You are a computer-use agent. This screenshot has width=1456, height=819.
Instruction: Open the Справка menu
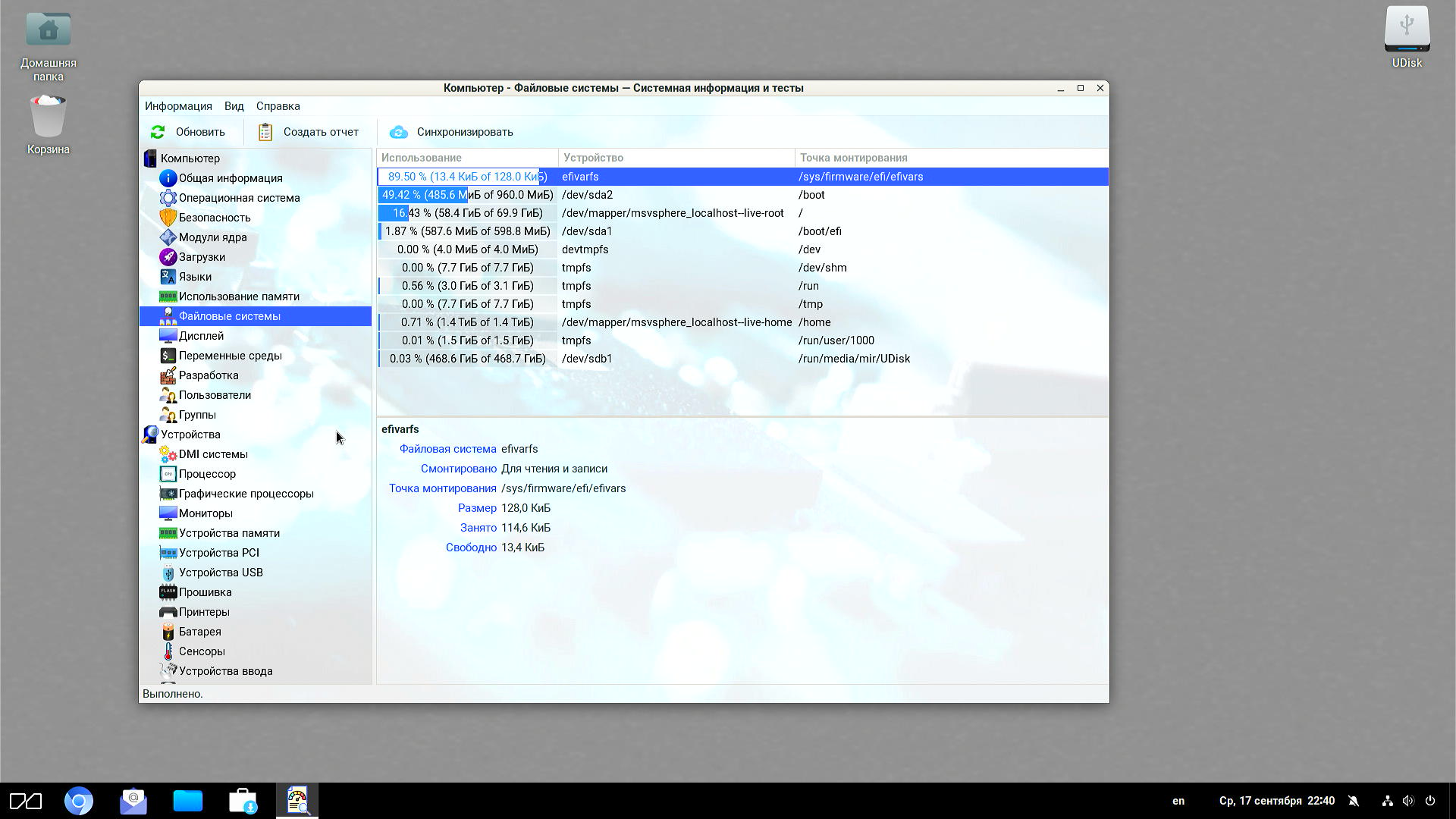pos(278,106)
